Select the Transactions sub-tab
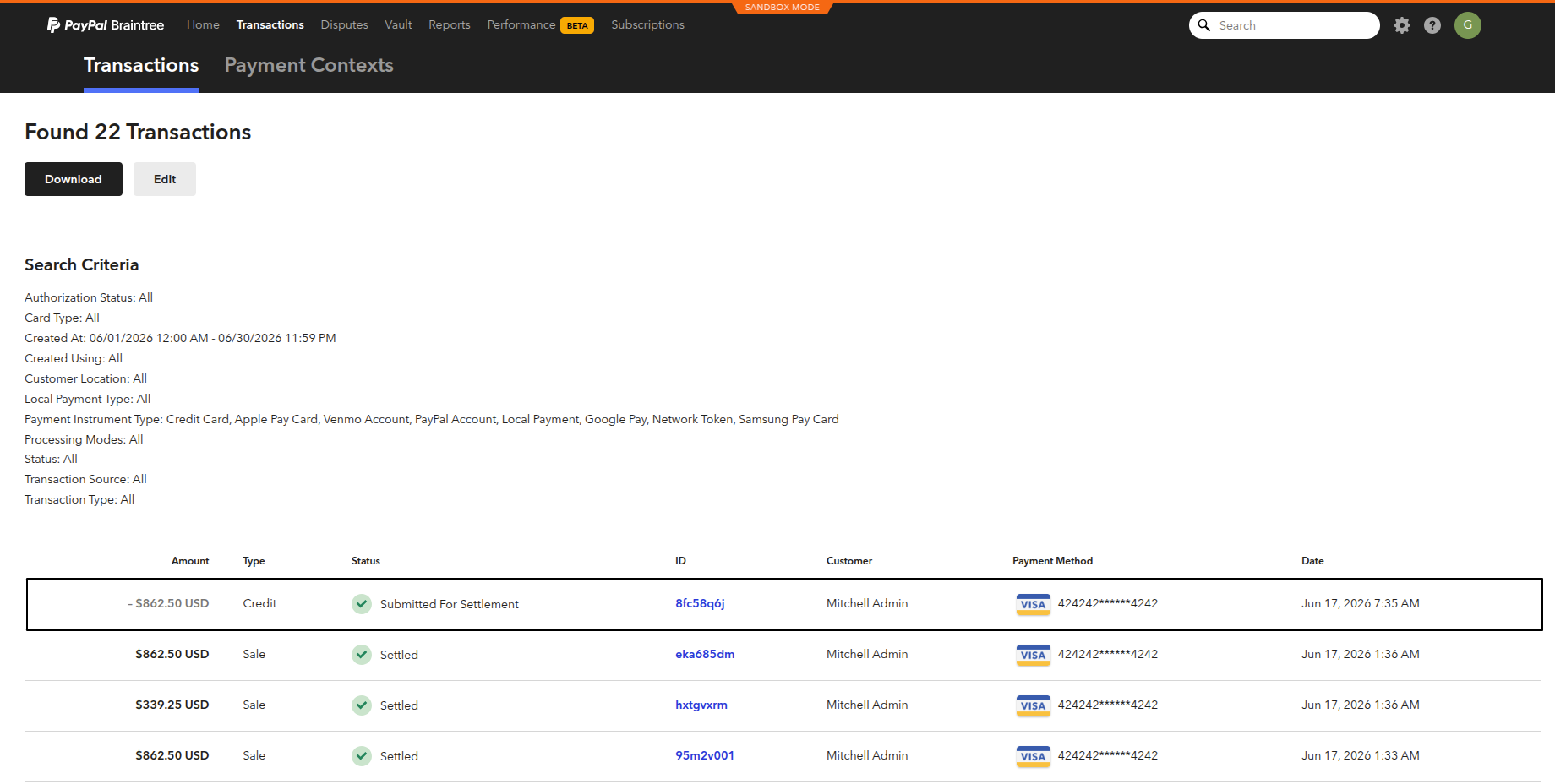The height and width of the screenshot is (784, 1555). tap(141, 65)
